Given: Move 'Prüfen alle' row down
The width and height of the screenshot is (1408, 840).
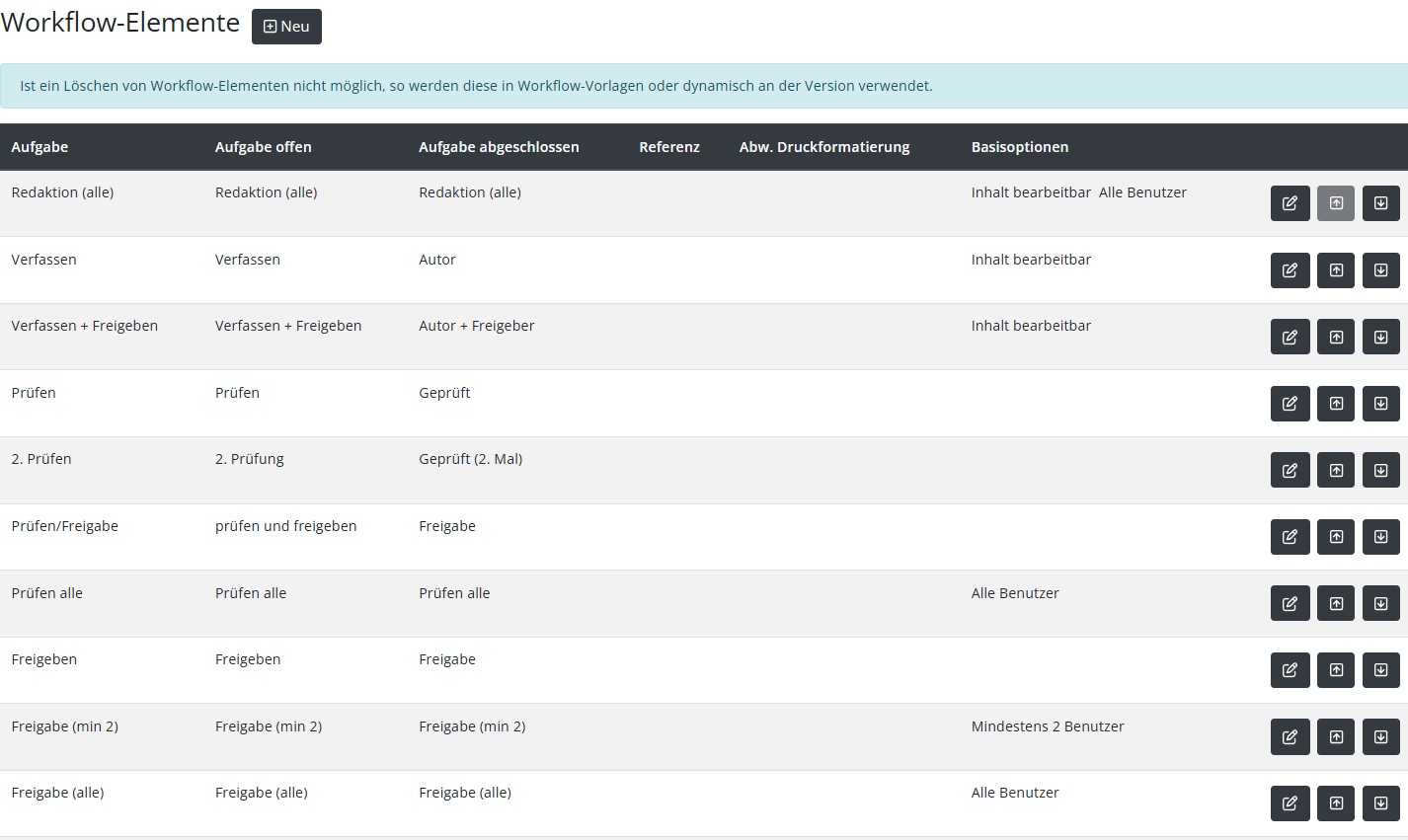Looking at the screenshot, I should pyautogui.click(x=1381, y=604).
